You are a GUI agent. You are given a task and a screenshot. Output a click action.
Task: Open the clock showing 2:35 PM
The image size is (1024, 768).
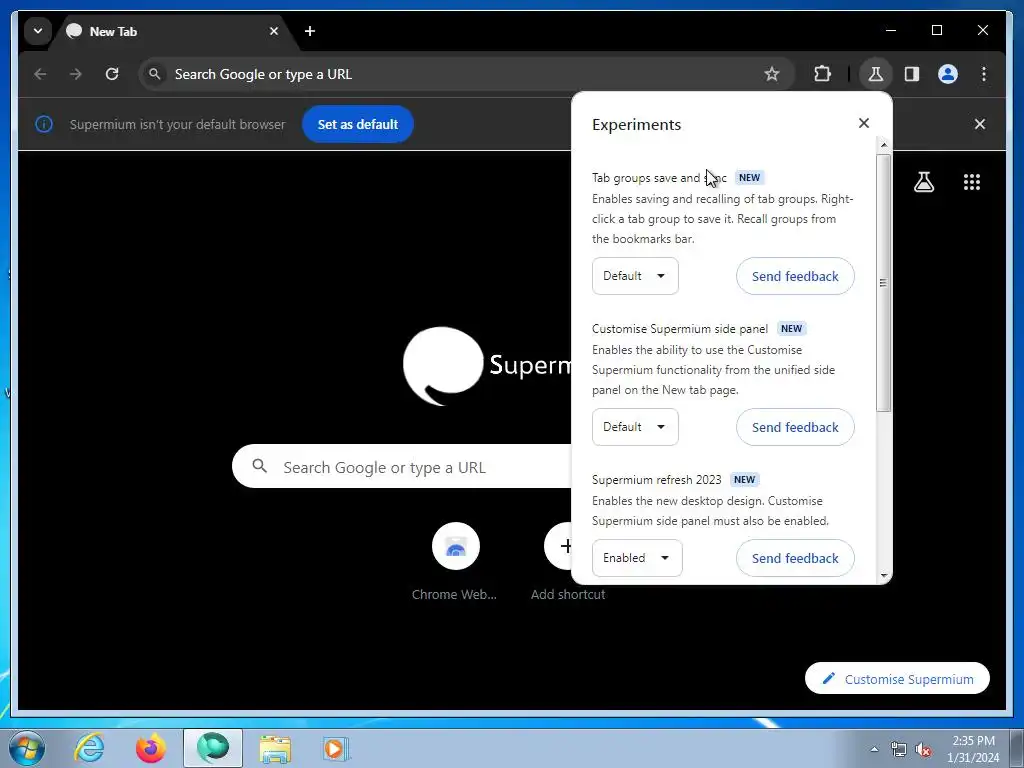[x=973, y=749]
